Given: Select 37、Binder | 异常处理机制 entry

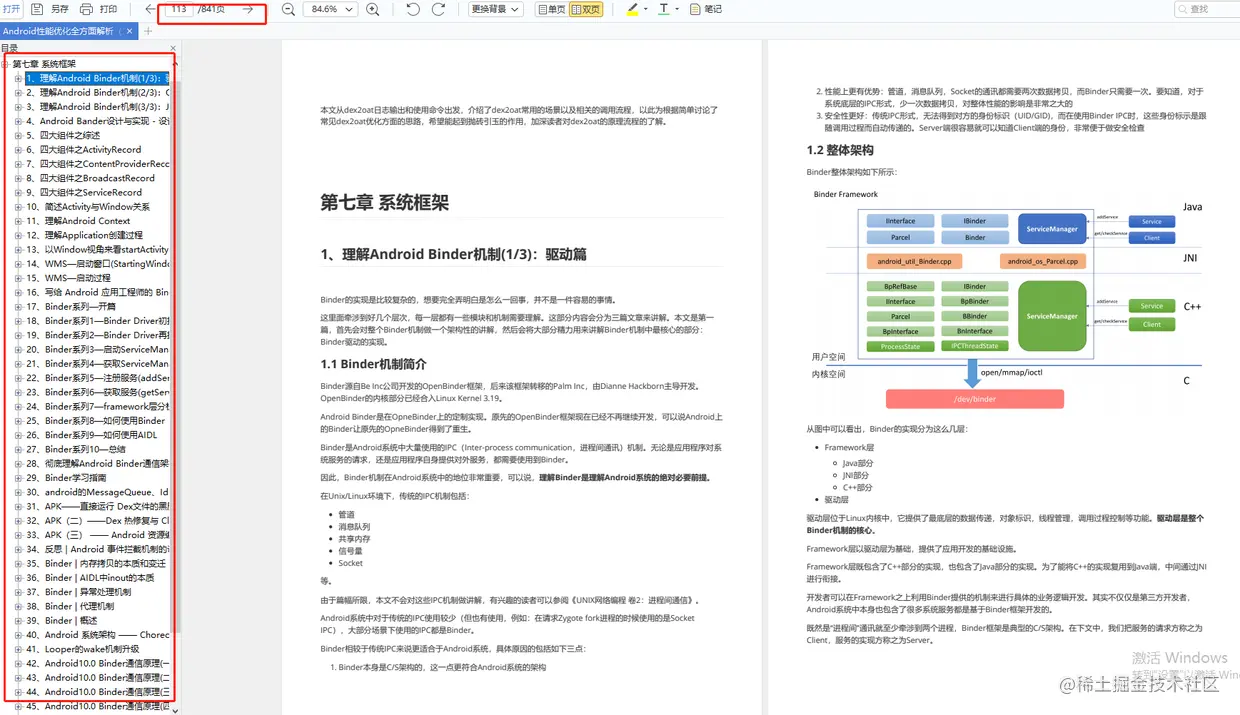Looking at the screenshot, I should coord(79,592).
